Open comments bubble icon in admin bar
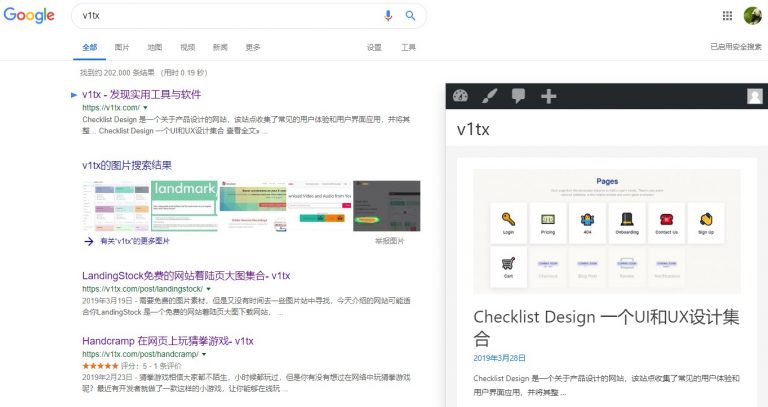768x407 pixels. [x=518, y=96]
